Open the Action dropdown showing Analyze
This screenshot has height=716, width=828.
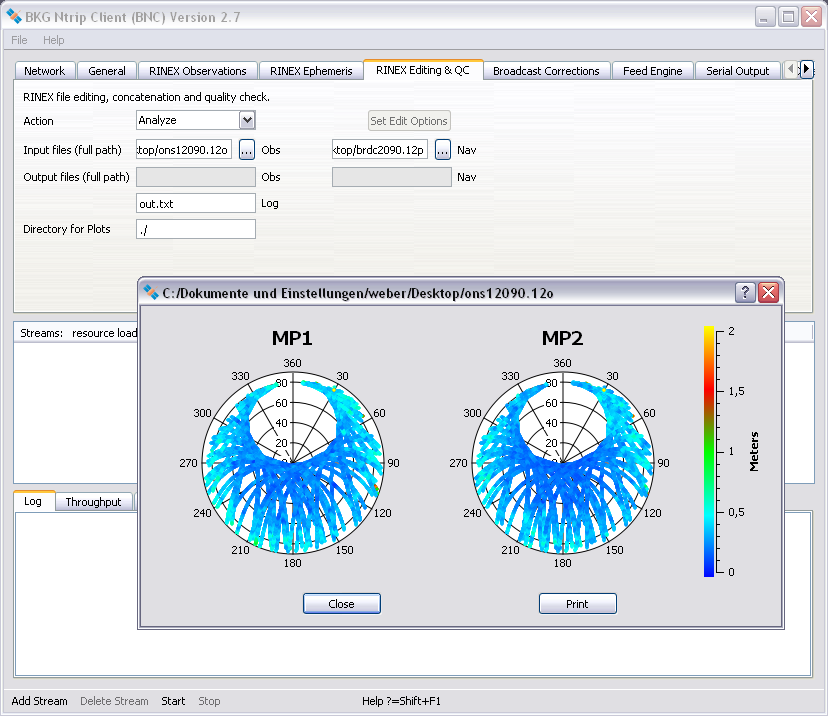tap(196, 120)
